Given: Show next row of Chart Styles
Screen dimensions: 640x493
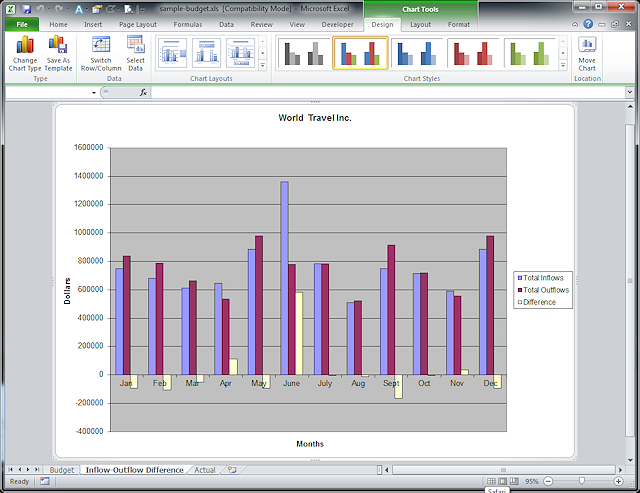Looking at the screenshot, I should pos(563,53).
